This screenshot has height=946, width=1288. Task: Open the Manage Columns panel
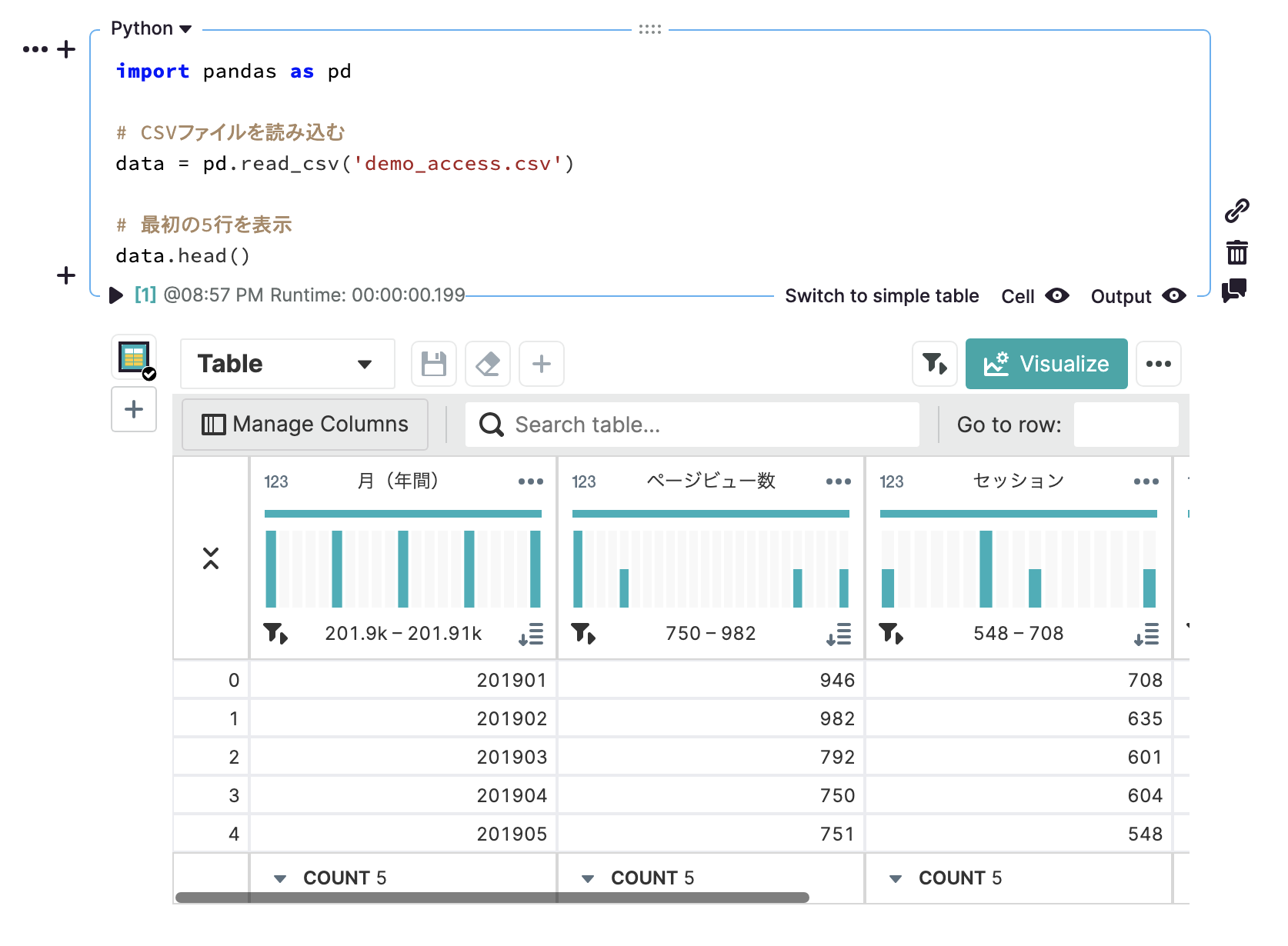(x=305, y=424)
